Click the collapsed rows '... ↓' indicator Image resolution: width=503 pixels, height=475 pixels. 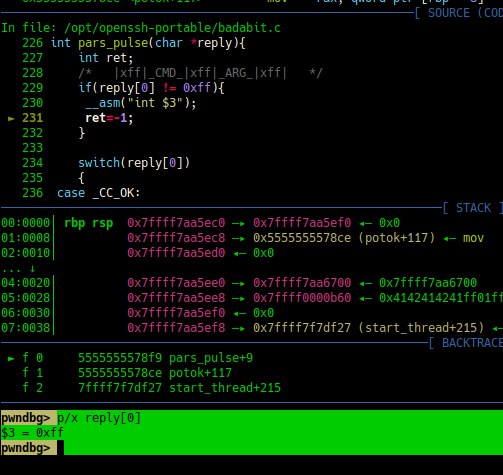(18, 268)
